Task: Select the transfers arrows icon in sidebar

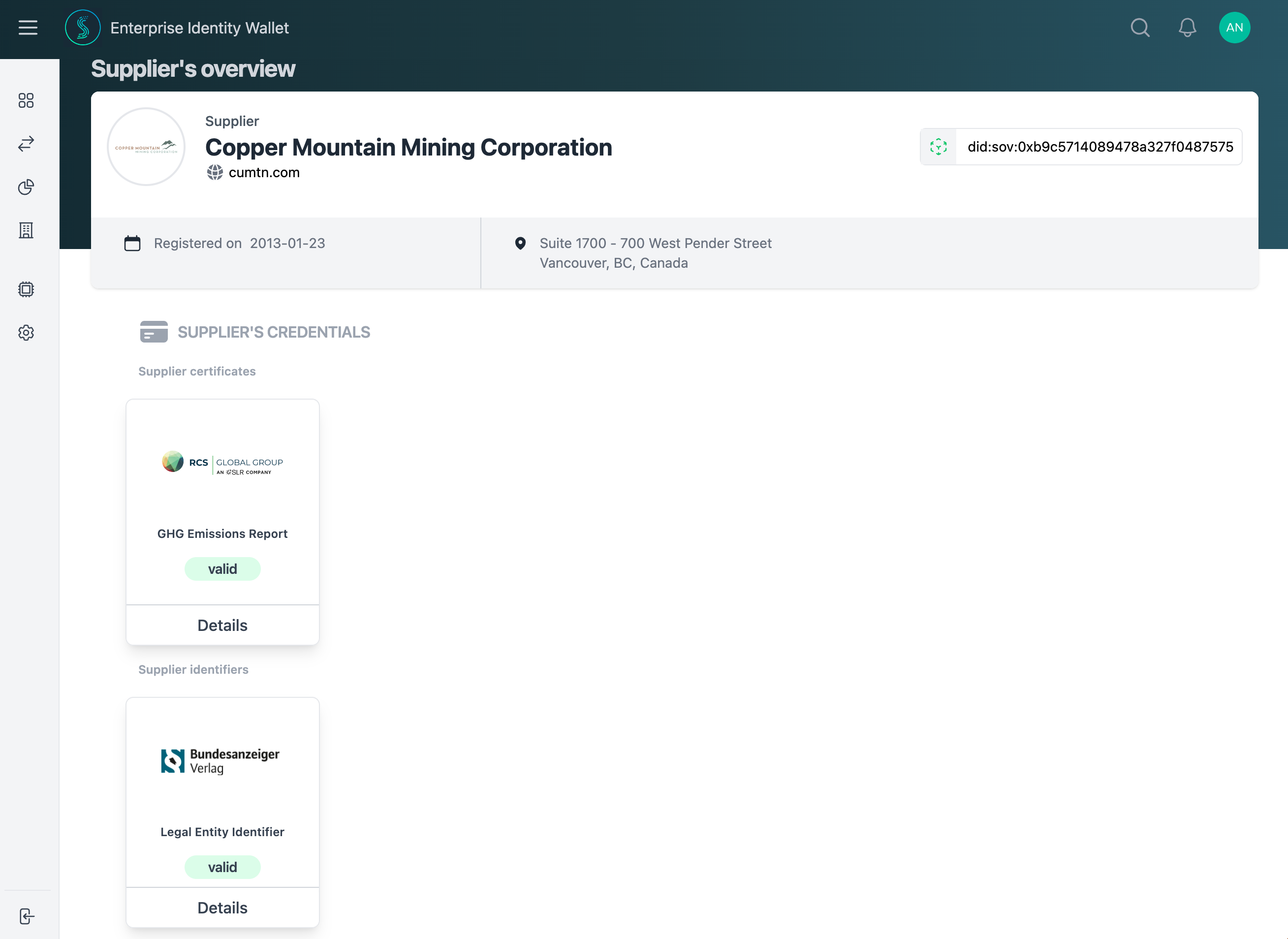Action: (x=26, y=144)
